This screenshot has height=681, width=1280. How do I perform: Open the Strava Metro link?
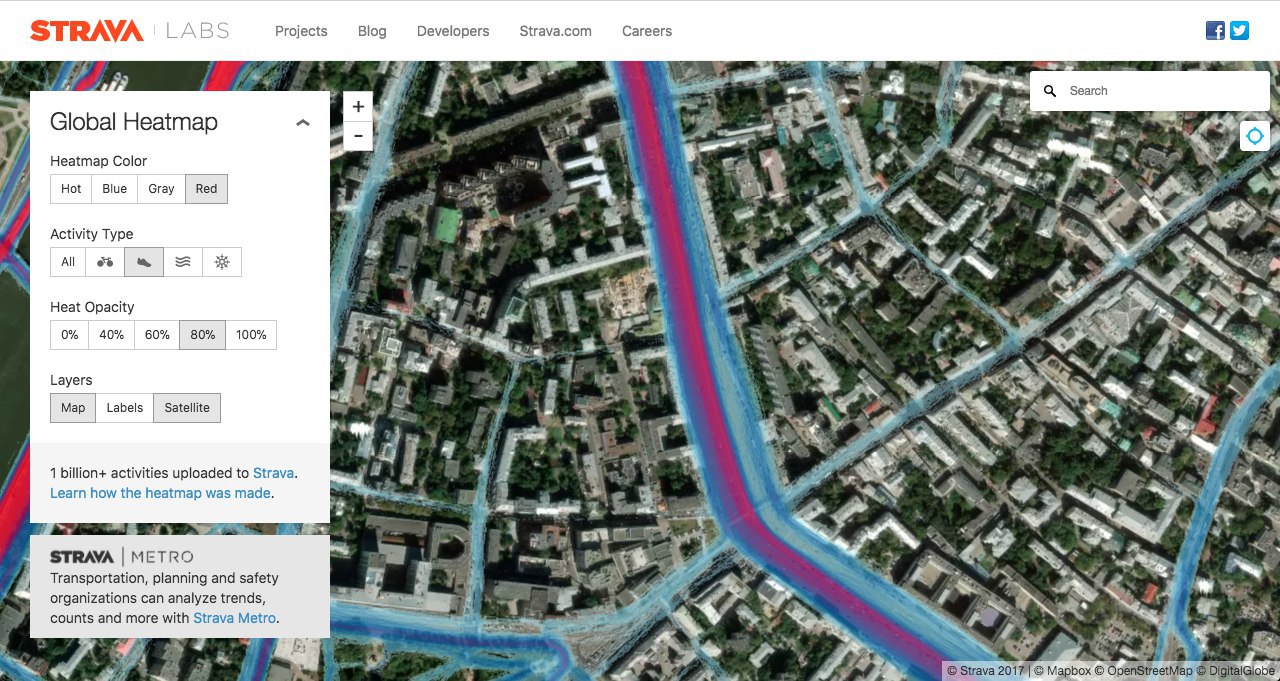pos(234,618)
